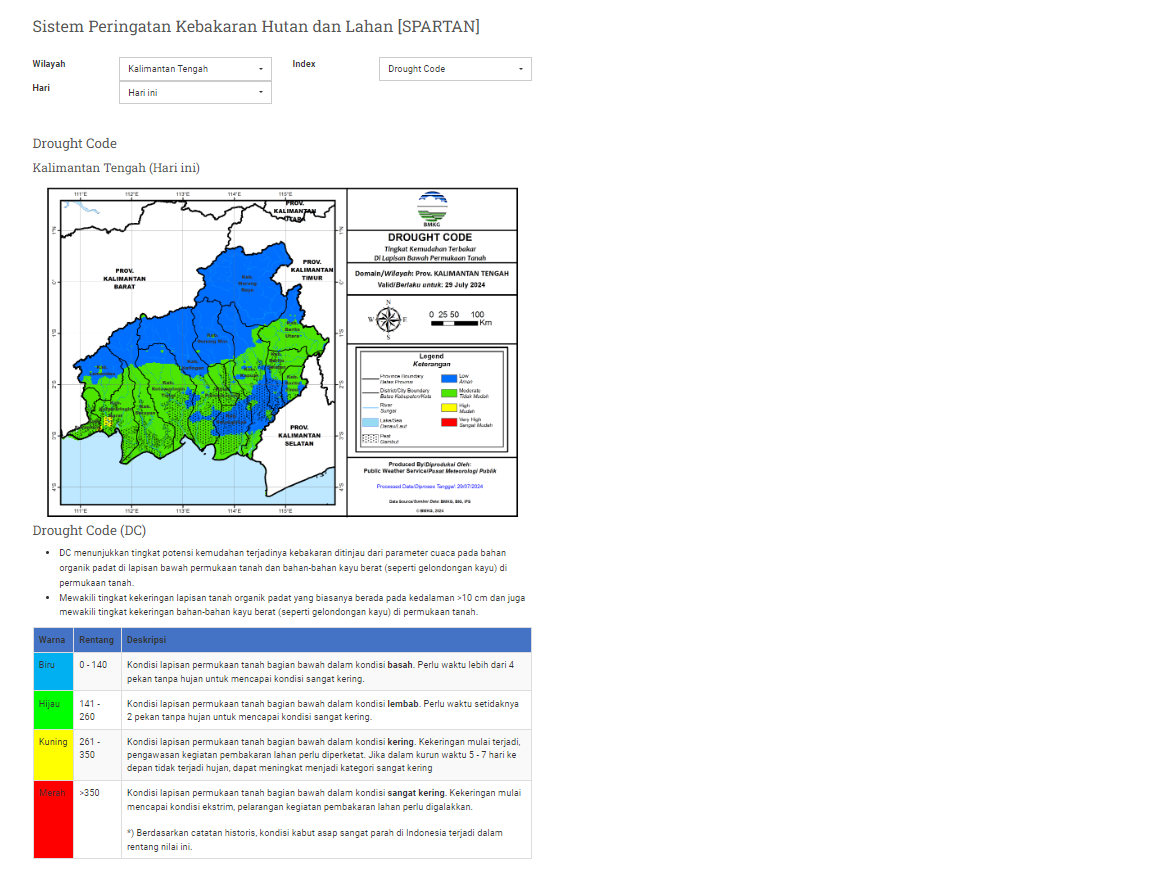Image resolution: width=1152 pixels, height=871 pixels.
Task: Click the dotted Peat legend pattern
Action: tap(370, 438)
